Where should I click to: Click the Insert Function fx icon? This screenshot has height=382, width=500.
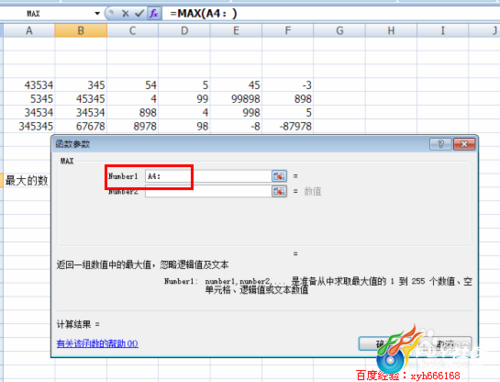(x=154, y=13)
